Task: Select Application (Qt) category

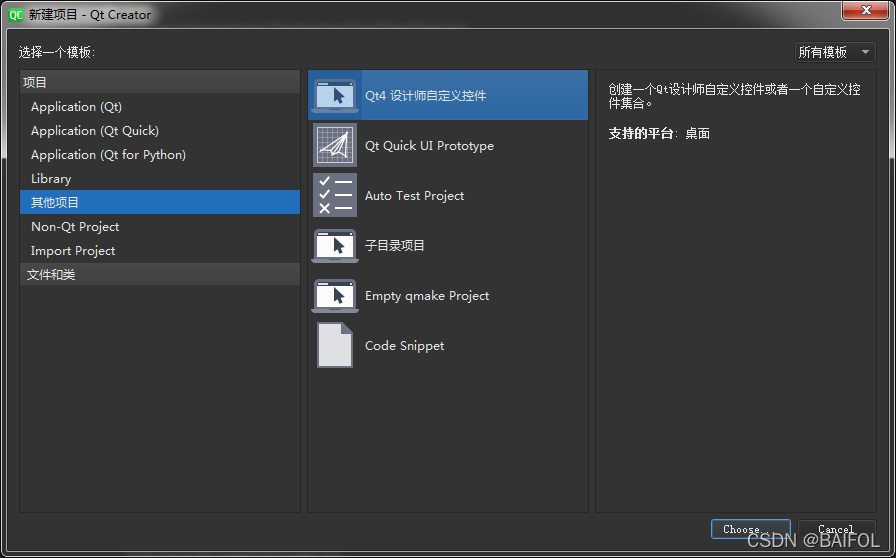Action: point(160,107)
